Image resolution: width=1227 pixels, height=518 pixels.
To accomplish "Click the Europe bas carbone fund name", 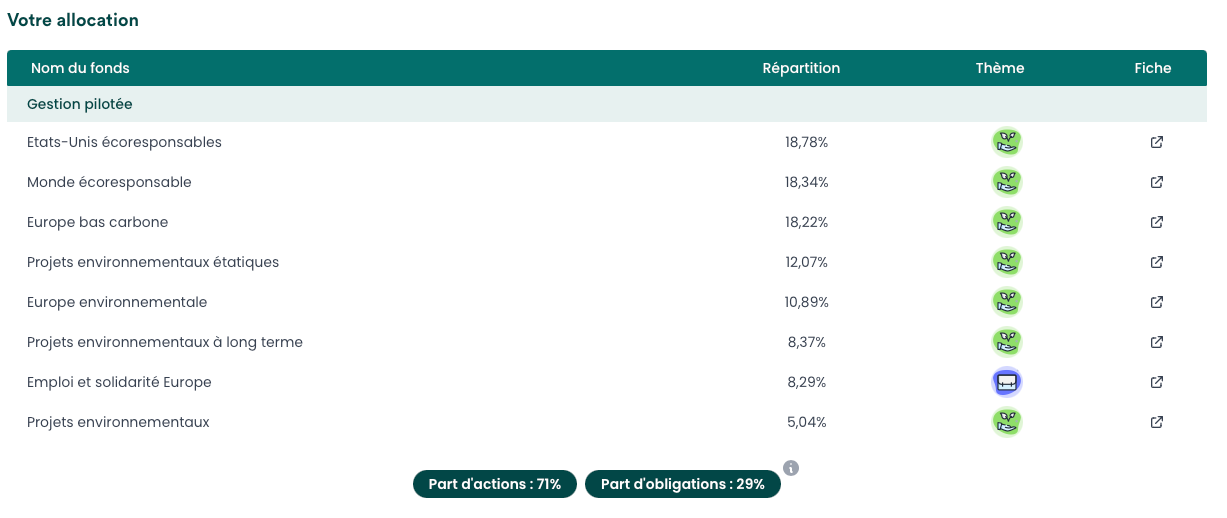I will tap(98, 222).
